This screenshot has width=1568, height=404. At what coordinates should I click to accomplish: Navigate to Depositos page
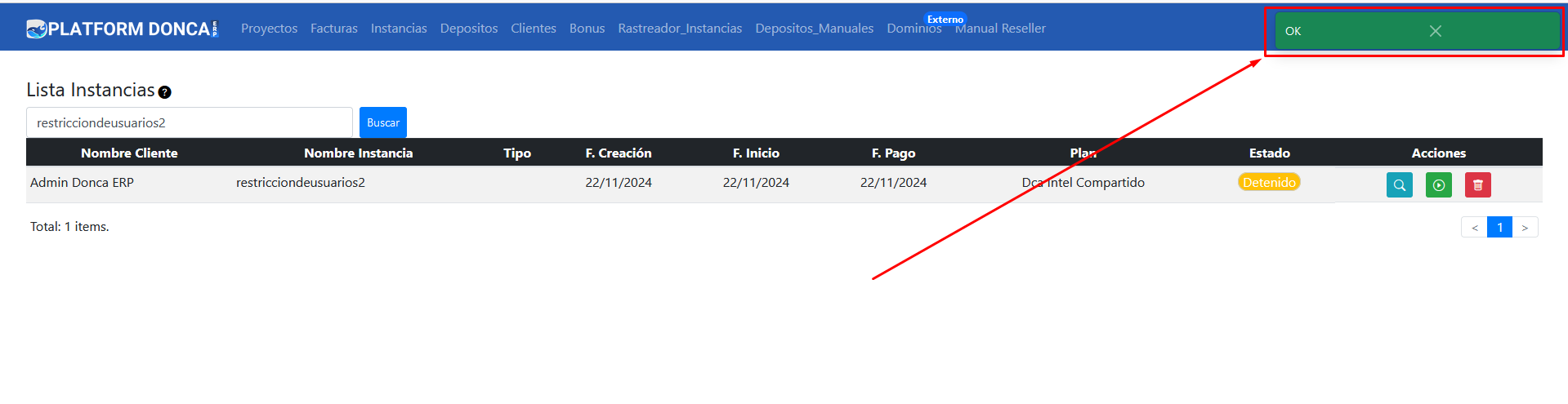coord(469,29)
